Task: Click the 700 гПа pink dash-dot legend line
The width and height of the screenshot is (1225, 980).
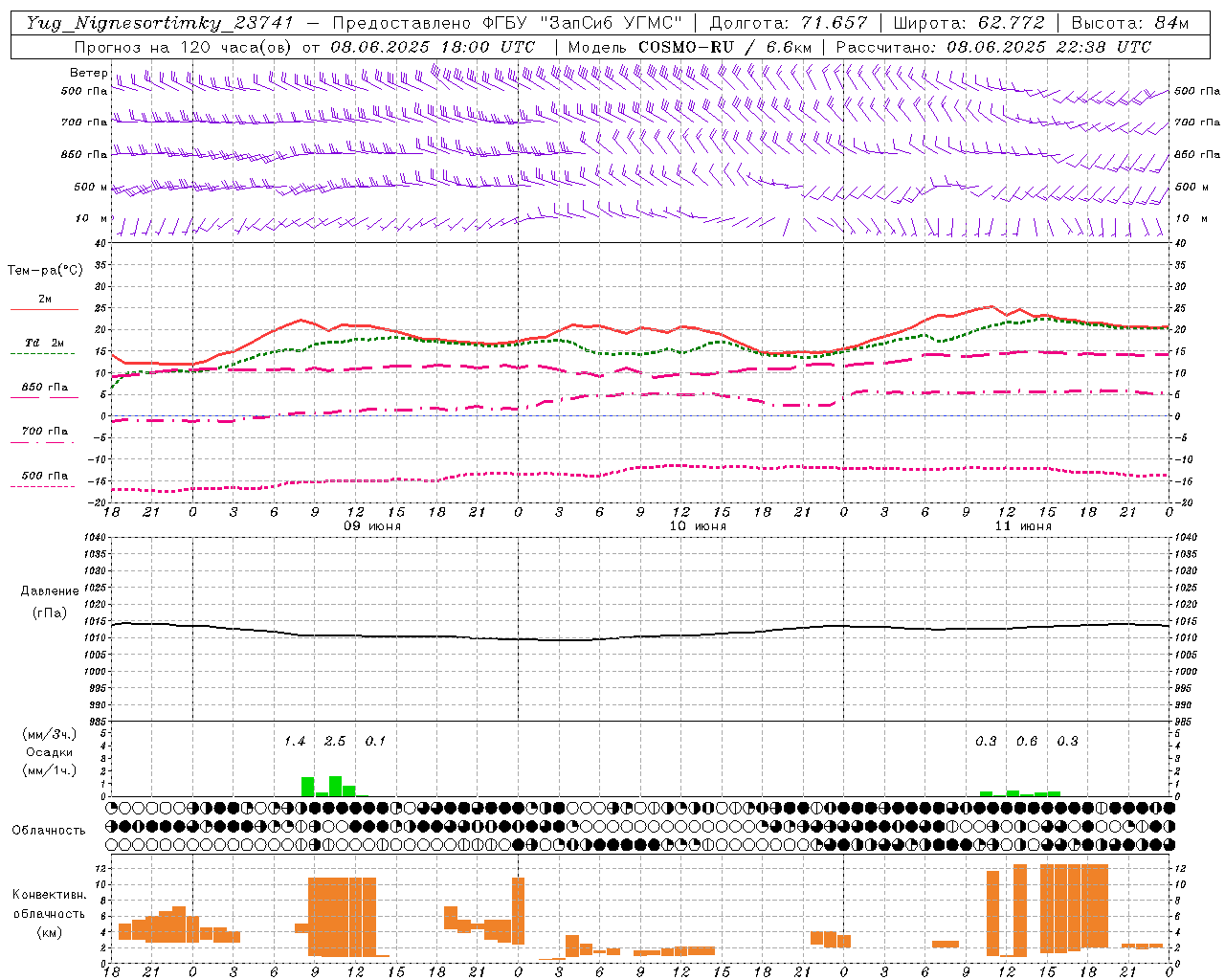Action: [x=44, y=442]
